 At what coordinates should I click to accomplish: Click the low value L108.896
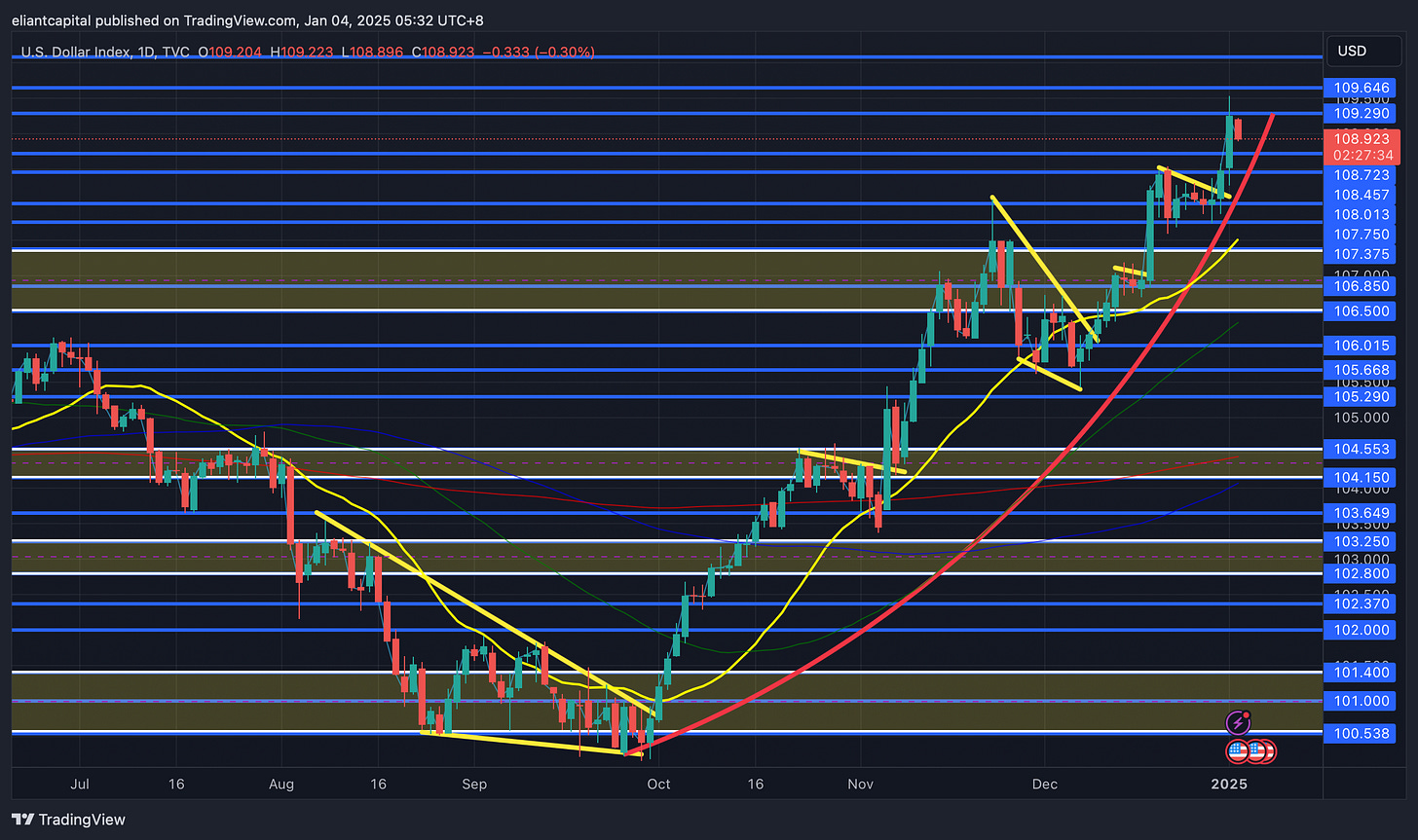click(x=373, y=52)
